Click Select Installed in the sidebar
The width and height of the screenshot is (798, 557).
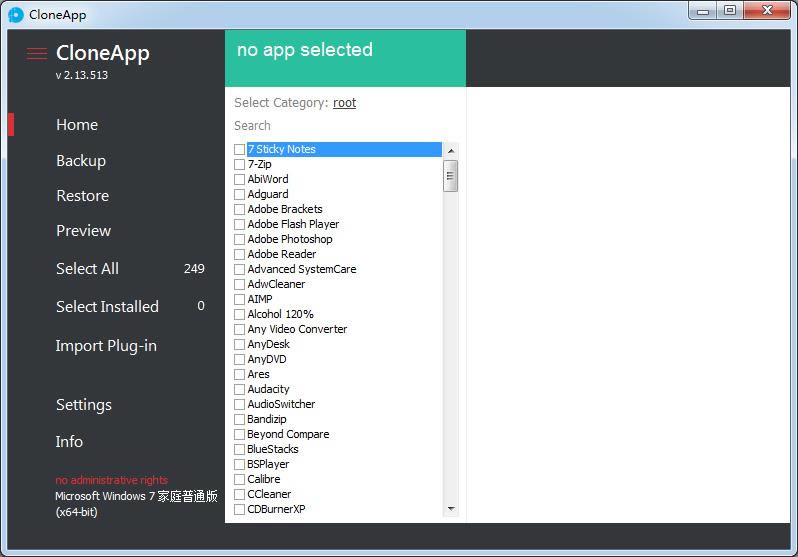[x=107, y=307]
